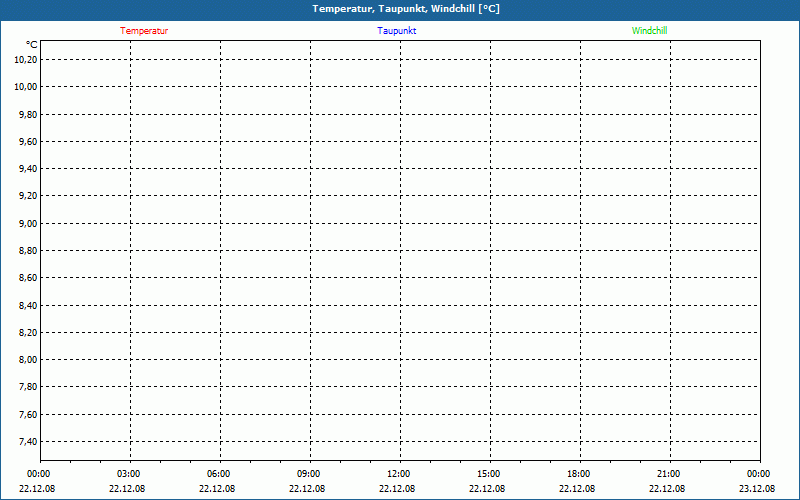This screenshot has width=800, height=500.
Task: Click the 7,60 y-axis value
Action: point(28,414)
